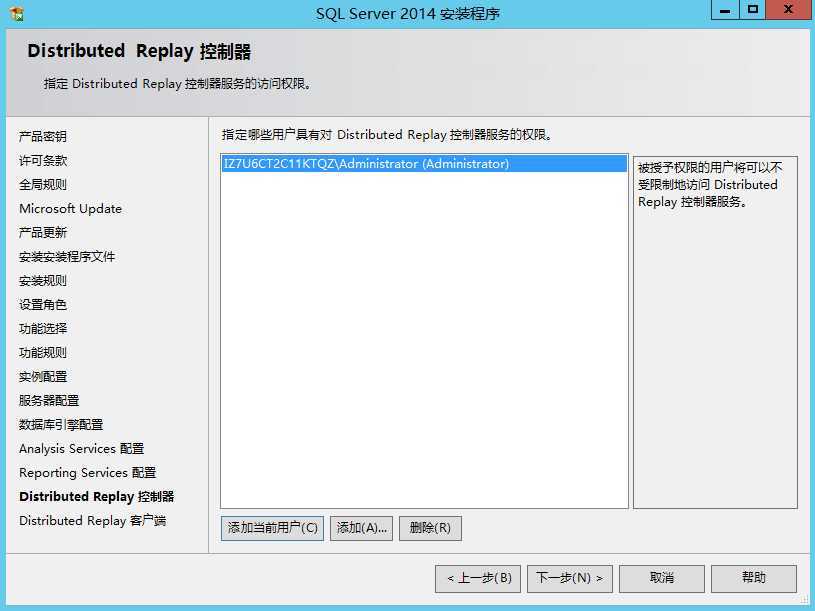Select Analysis Services 配置 step
815x611 pixels.
[82, 448]
